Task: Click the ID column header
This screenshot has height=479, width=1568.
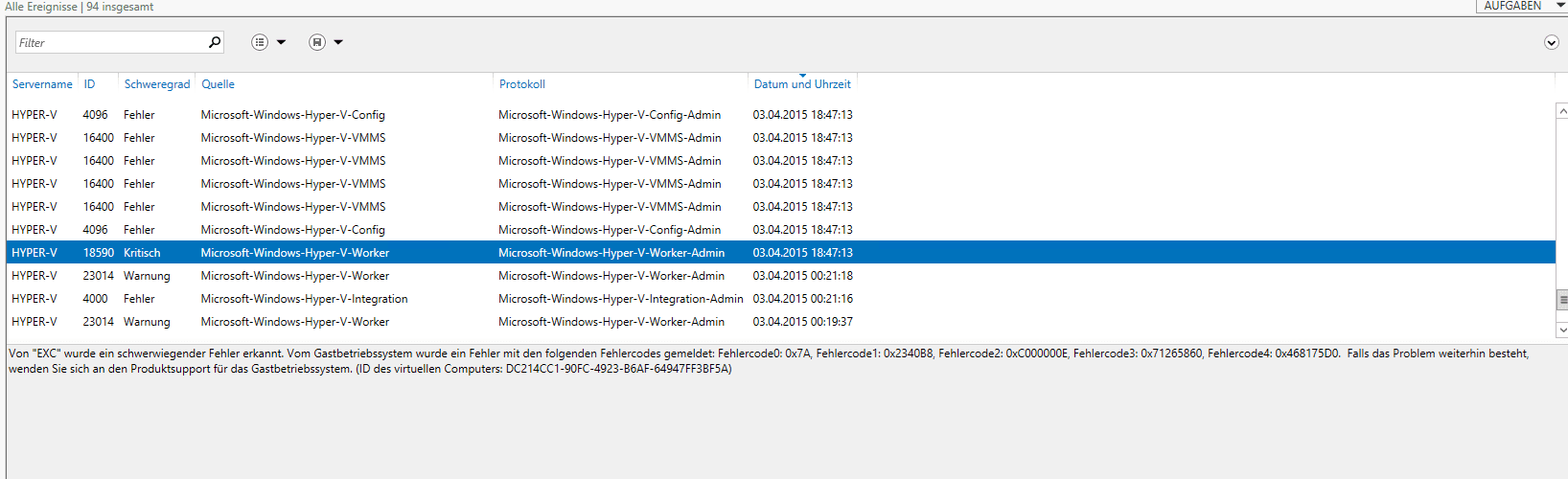Action: pyautogui.click(x=89, y=84)
